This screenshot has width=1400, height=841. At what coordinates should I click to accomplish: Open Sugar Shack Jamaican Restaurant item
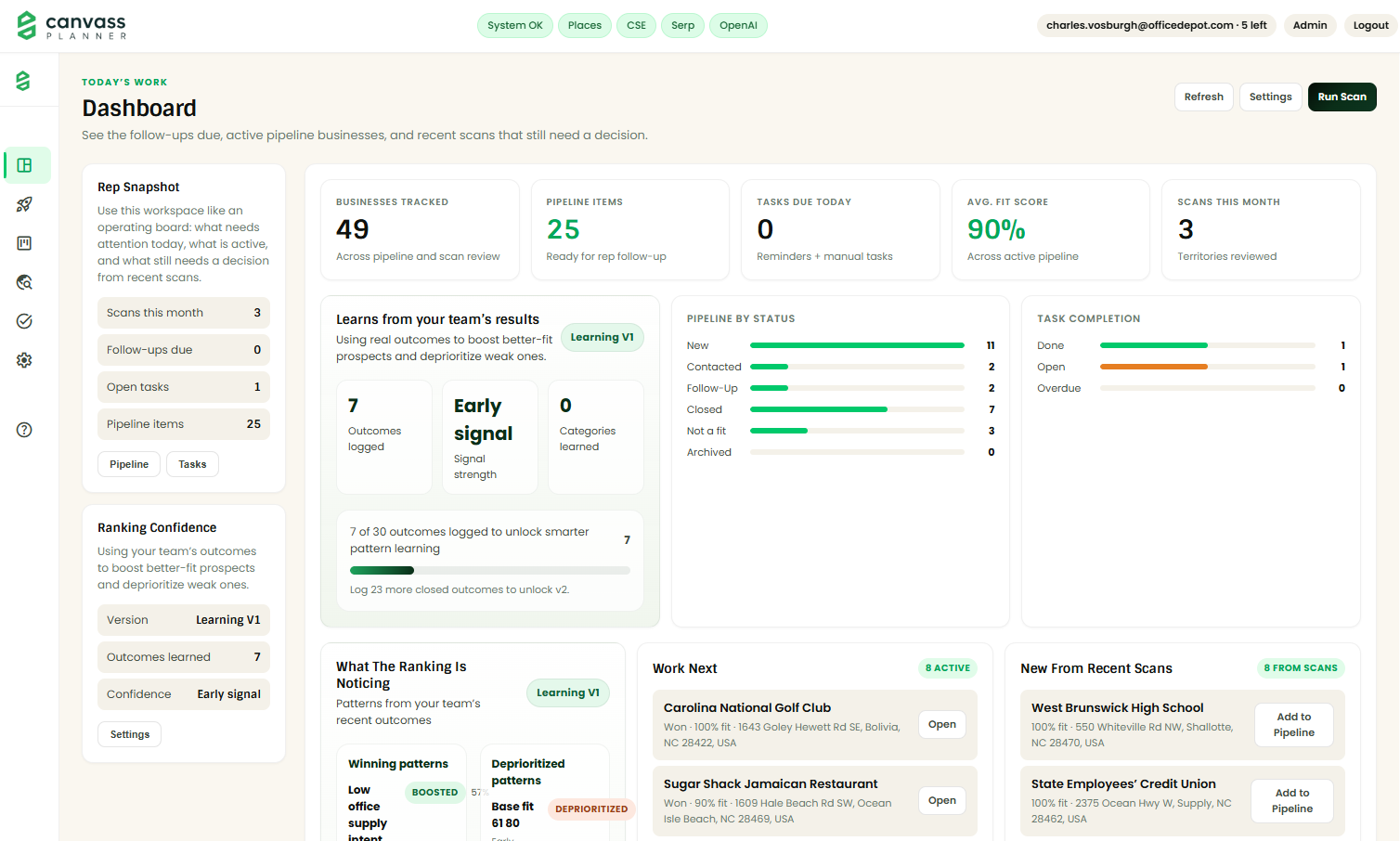942,800
